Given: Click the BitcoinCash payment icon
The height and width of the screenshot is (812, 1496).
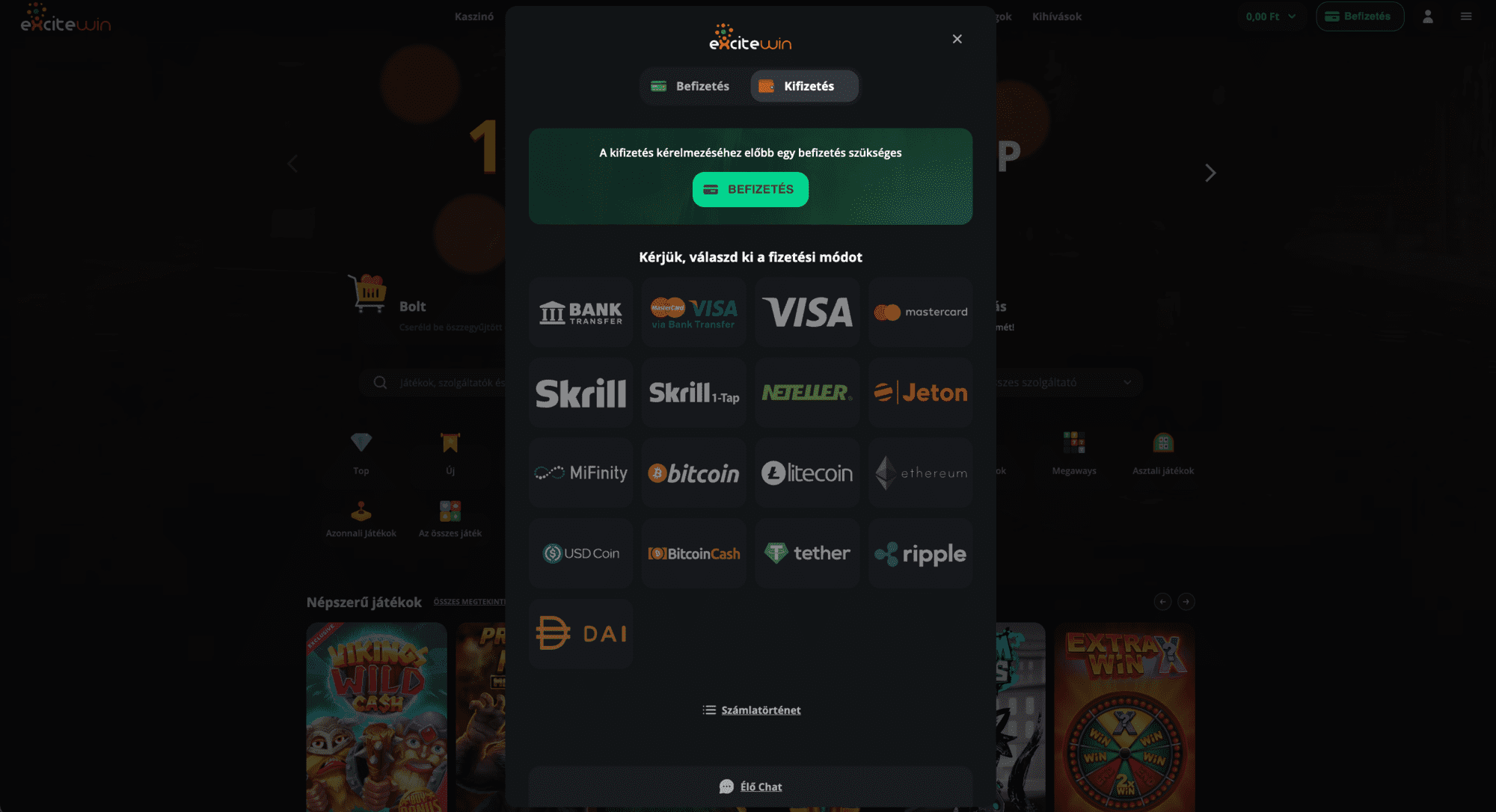Looking at the screenshot, I should (694, 553).
